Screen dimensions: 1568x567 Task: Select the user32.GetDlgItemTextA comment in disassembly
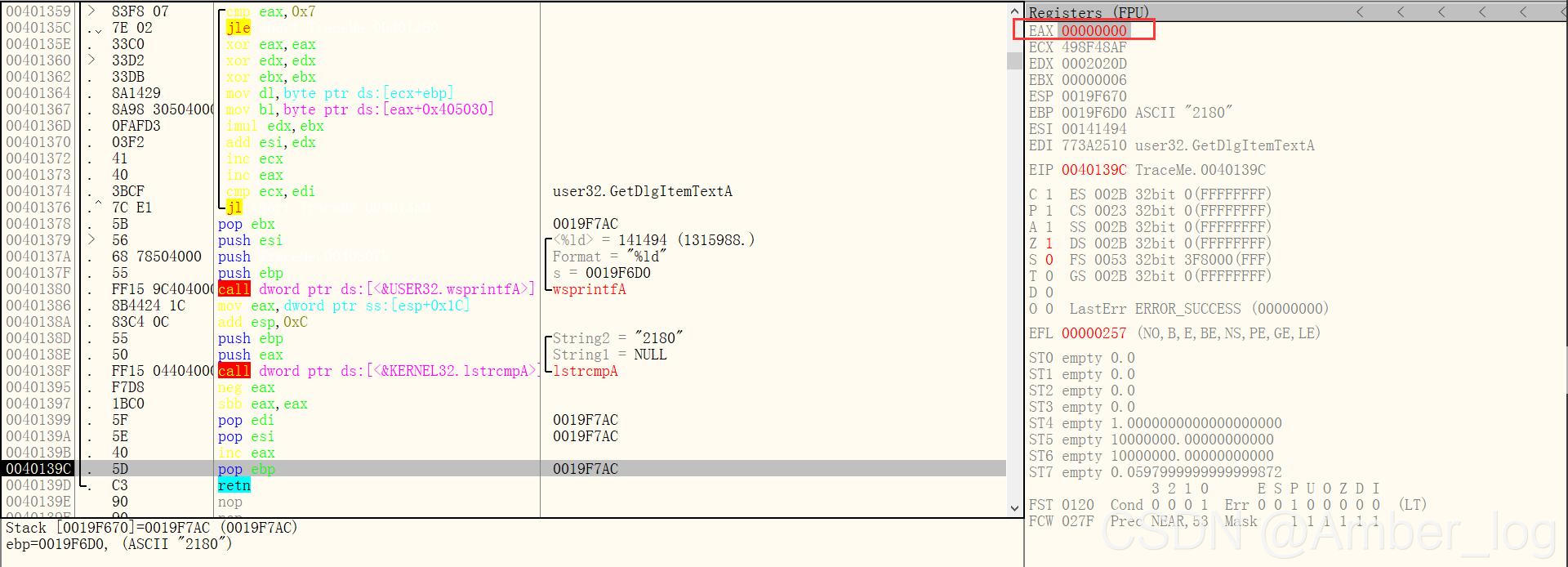[643, 191]
